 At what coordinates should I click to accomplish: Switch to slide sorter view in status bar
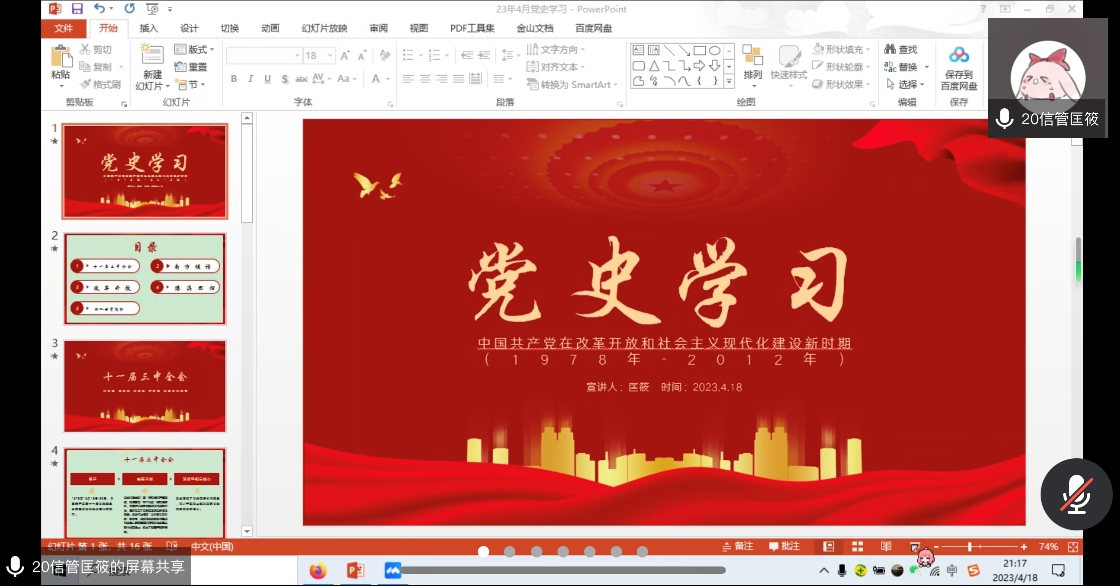(x=857, y=547)
